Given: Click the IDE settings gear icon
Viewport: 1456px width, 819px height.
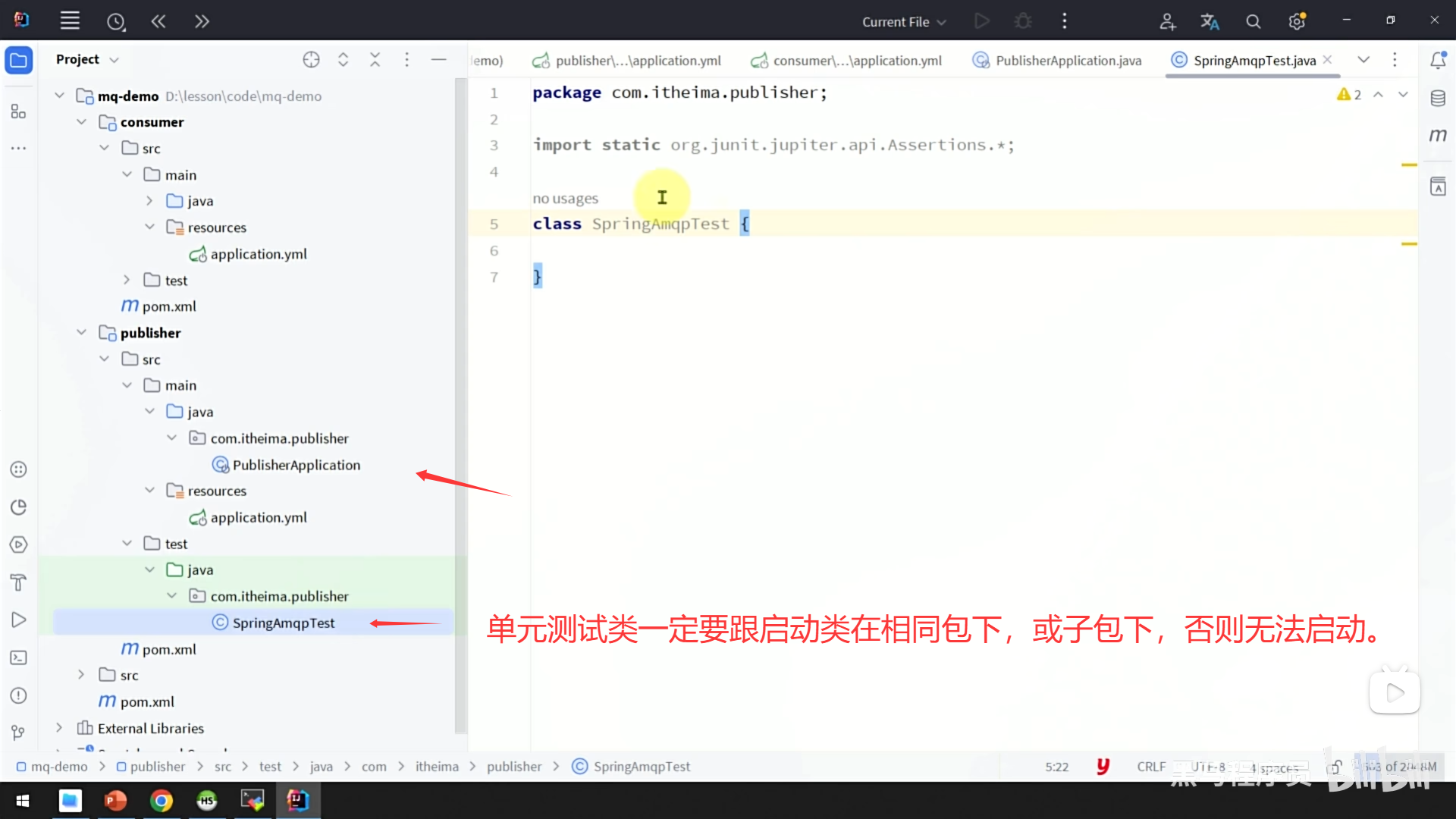Looking at the screenshot, I should click(1297, 22).
